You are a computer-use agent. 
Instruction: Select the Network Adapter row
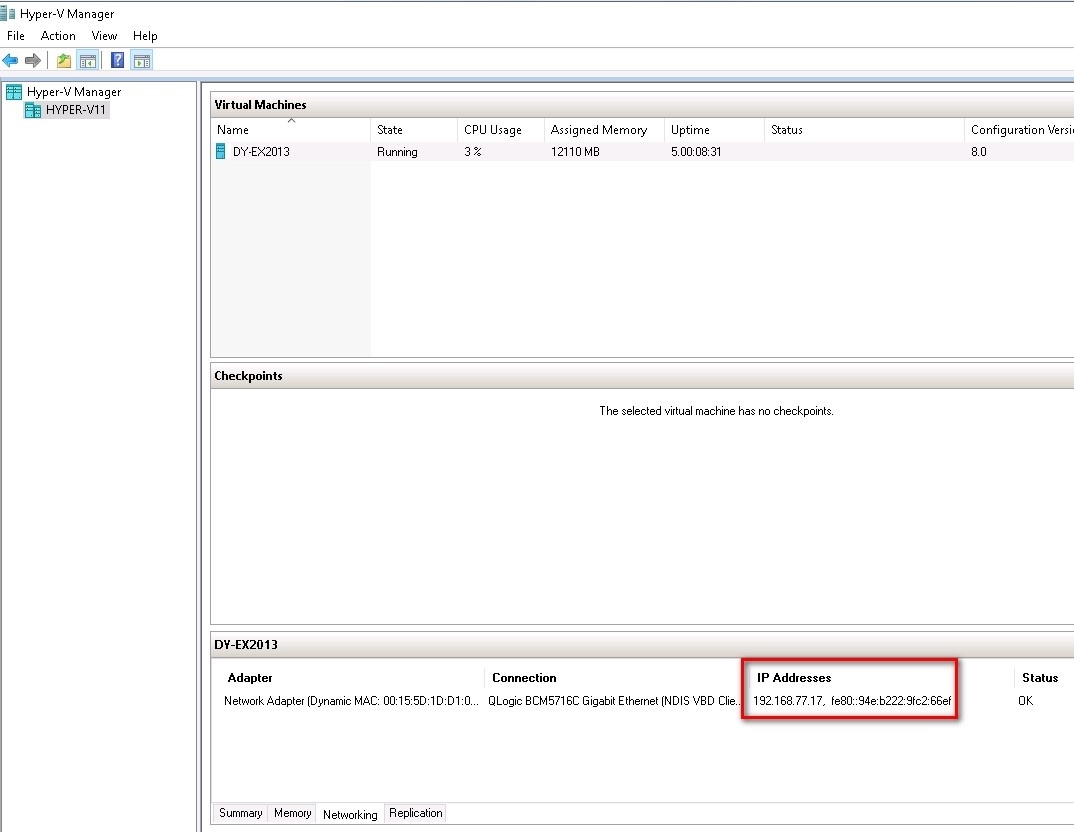(350, 701)
